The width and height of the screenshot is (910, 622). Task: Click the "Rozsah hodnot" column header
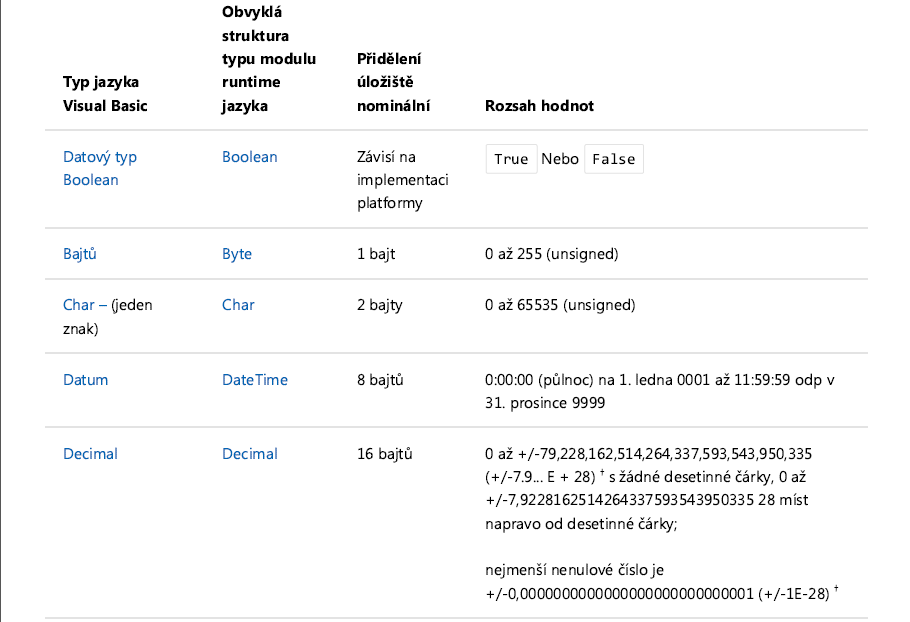pyautogui.click(x=540, y=105)
